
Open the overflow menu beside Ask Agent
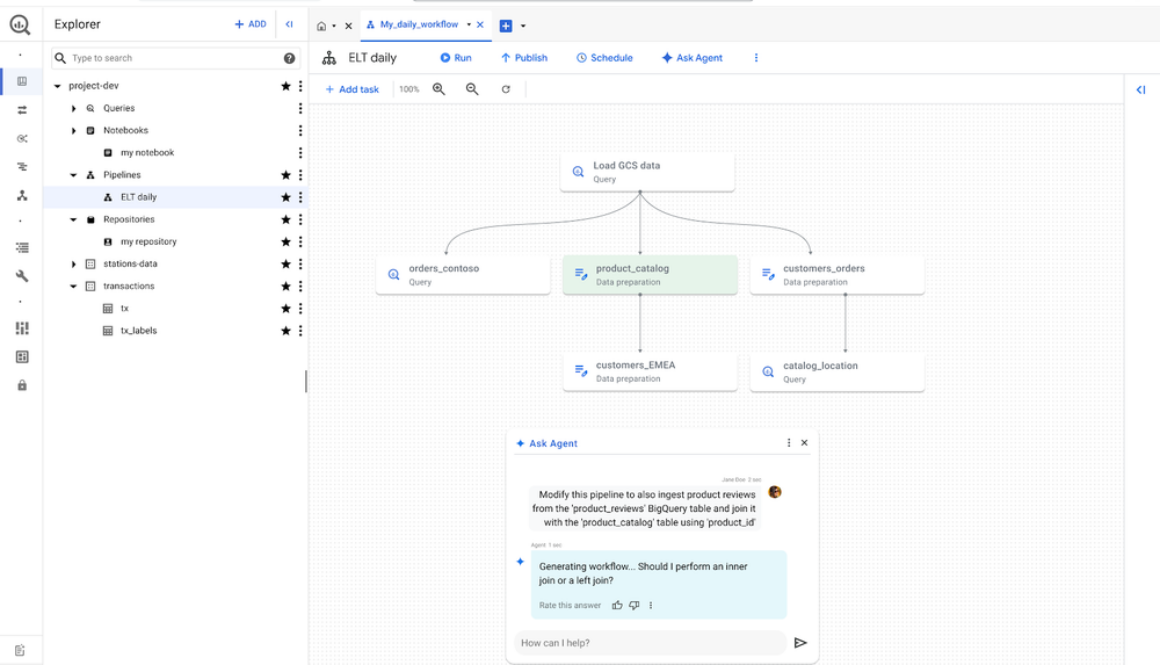click(756, 57)
